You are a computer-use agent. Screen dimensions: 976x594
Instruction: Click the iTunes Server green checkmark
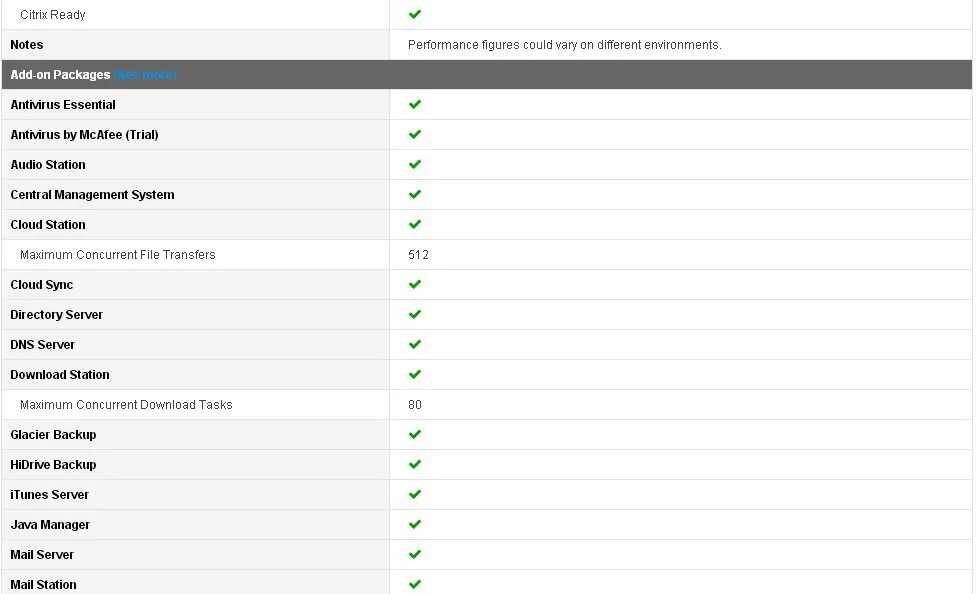[x=415, y=494]
